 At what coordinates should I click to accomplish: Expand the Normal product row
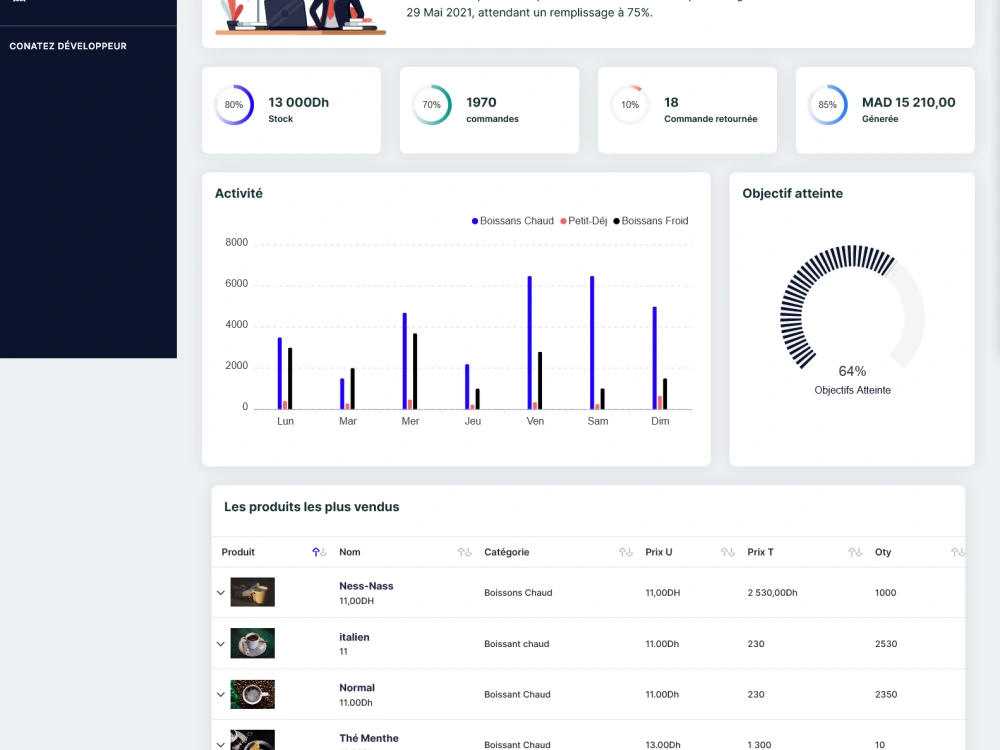coord(221,695)
